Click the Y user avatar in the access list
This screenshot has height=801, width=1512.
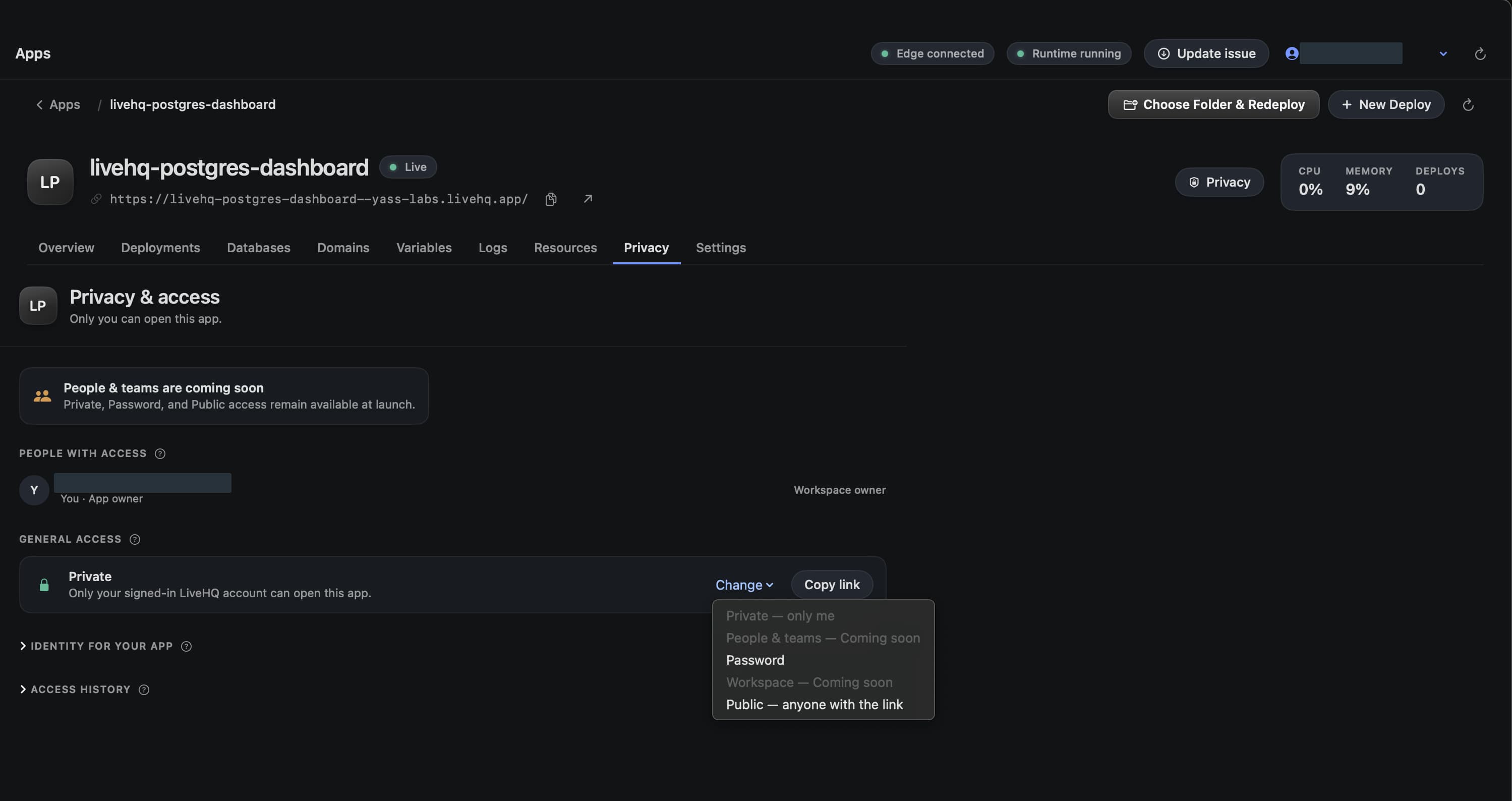pos(34,490)
